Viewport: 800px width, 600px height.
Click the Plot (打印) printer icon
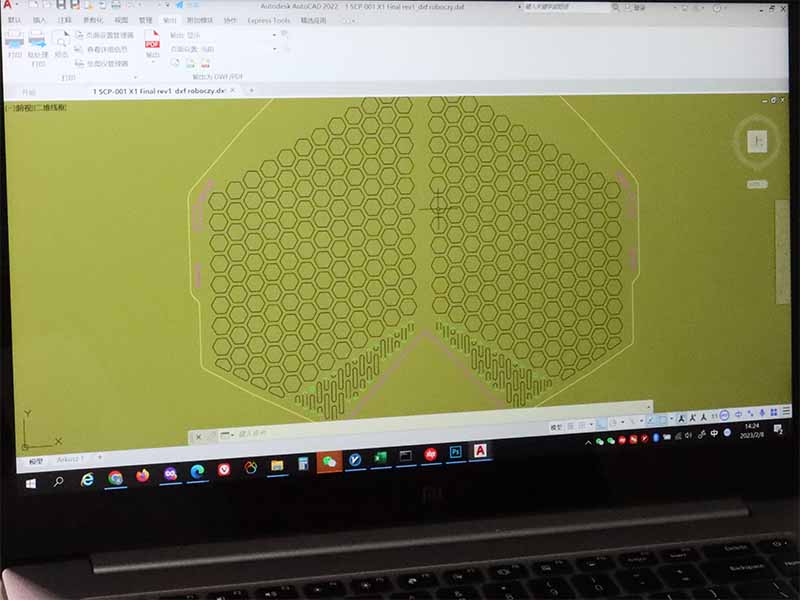[14, 42]
